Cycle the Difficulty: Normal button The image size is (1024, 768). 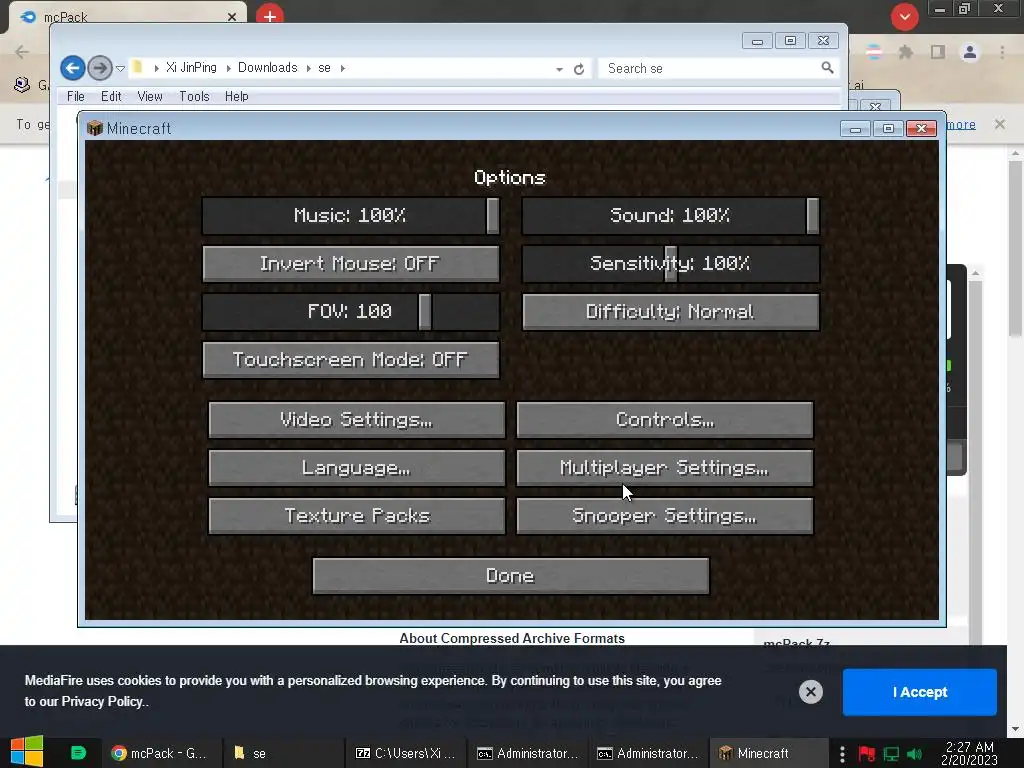point(671,312)
